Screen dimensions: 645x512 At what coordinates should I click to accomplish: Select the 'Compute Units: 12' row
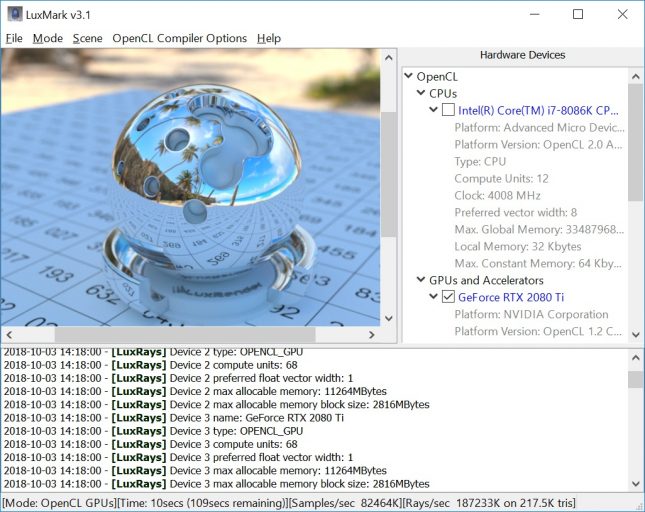[501, 178]
